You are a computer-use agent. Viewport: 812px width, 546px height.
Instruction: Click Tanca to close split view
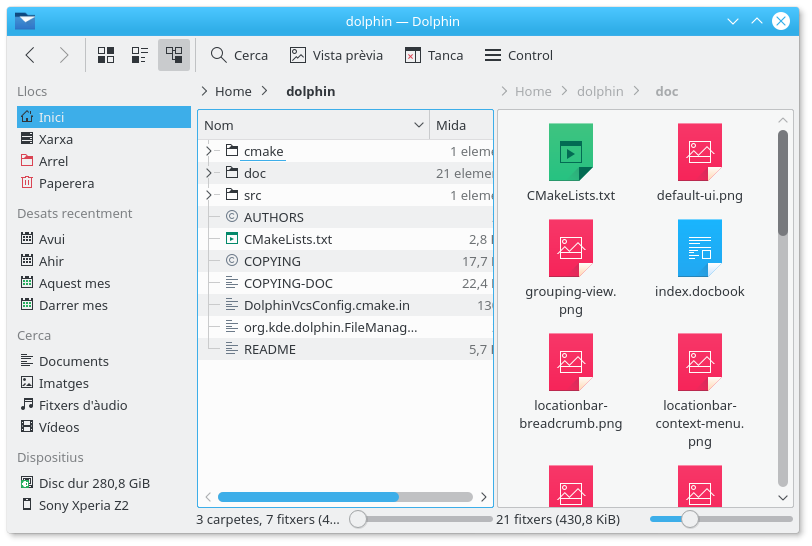pyautogui.click(x=433, y=55)
